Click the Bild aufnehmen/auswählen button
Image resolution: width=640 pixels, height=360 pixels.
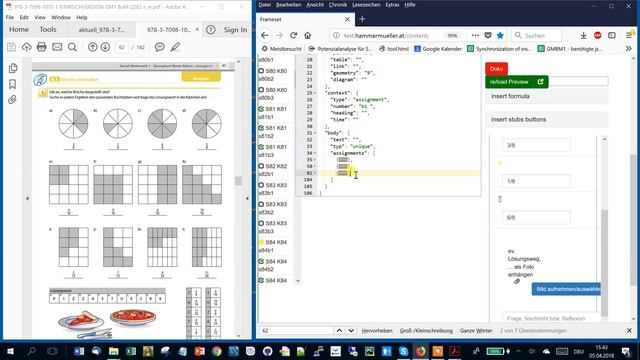(566, 289)
